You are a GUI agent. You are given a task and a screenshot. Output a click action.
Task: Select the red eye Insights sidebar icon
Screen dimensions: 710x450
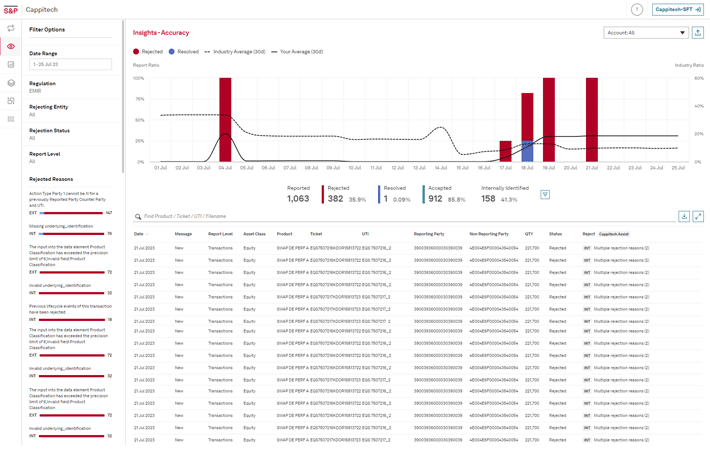[x=11, y=46]
